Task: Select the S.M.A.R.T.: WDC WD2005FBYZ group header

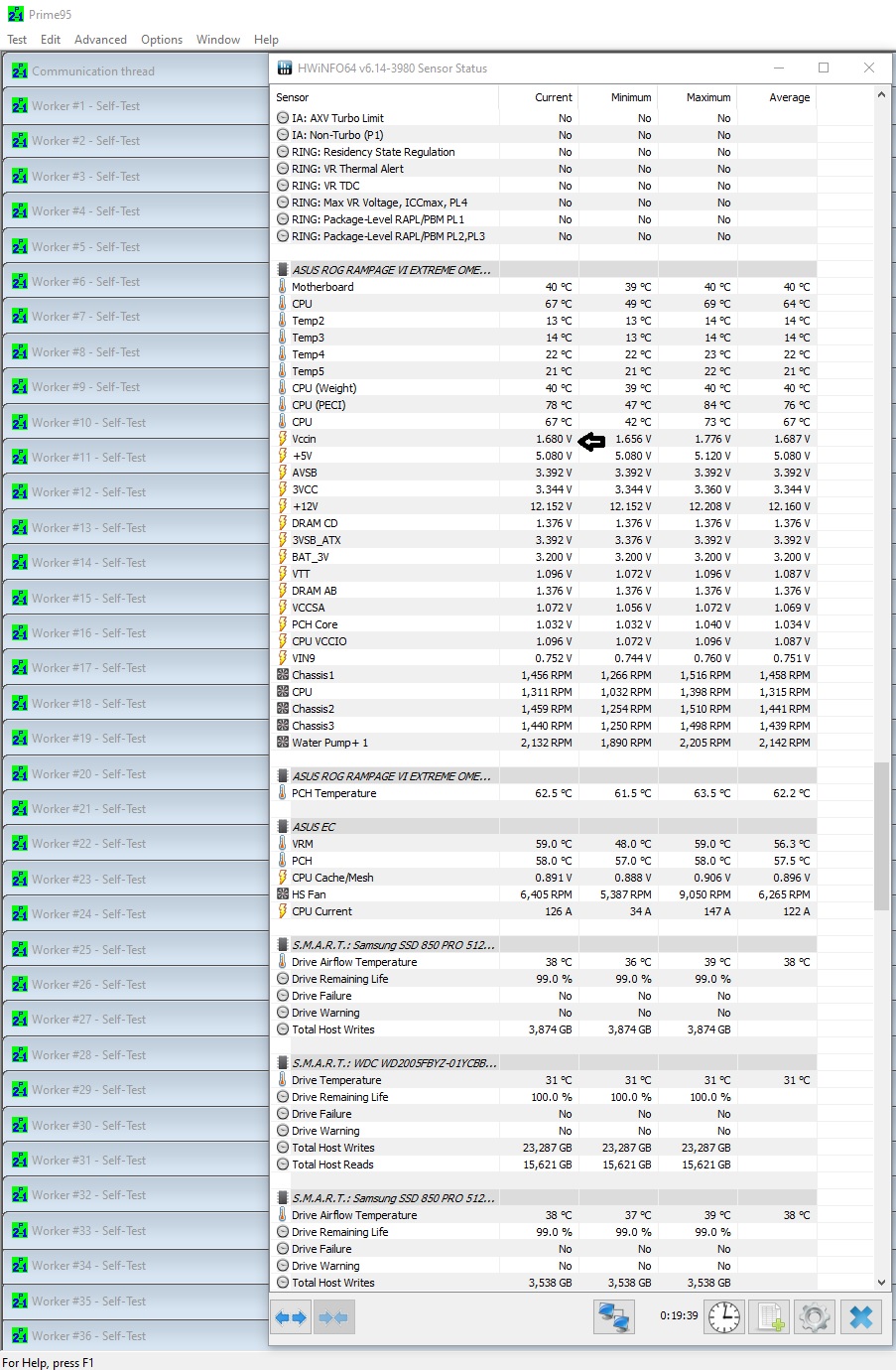Action: 544,1063
